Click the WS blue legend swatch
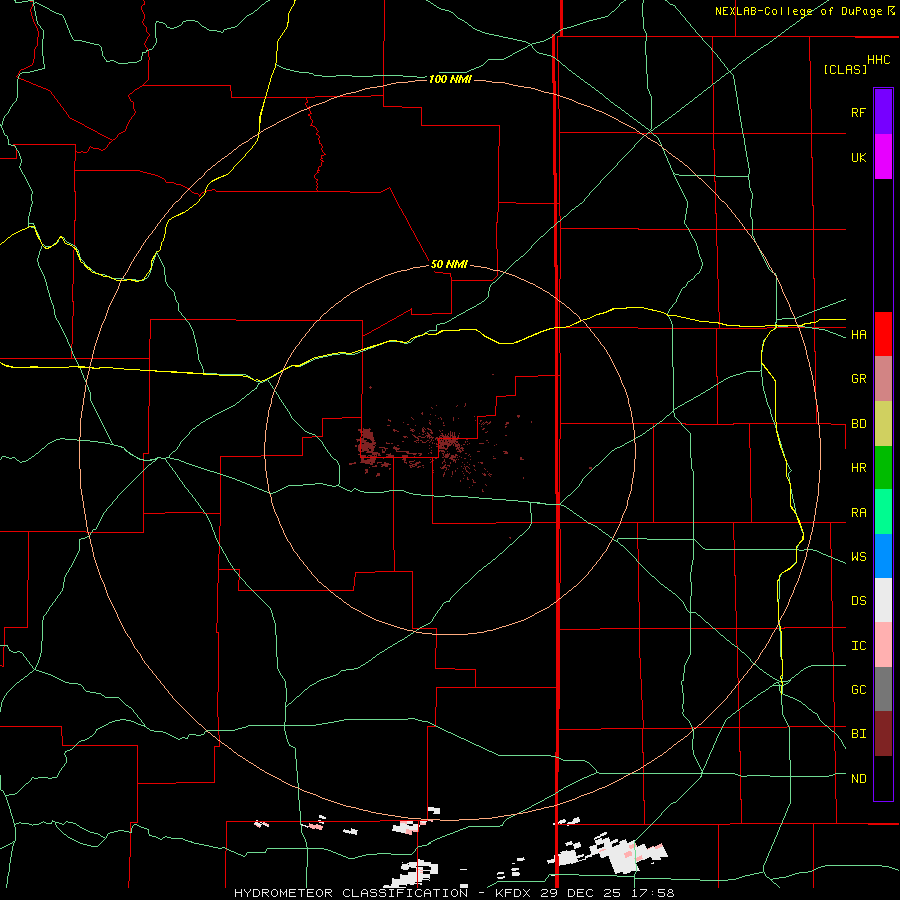 (883, 556)
